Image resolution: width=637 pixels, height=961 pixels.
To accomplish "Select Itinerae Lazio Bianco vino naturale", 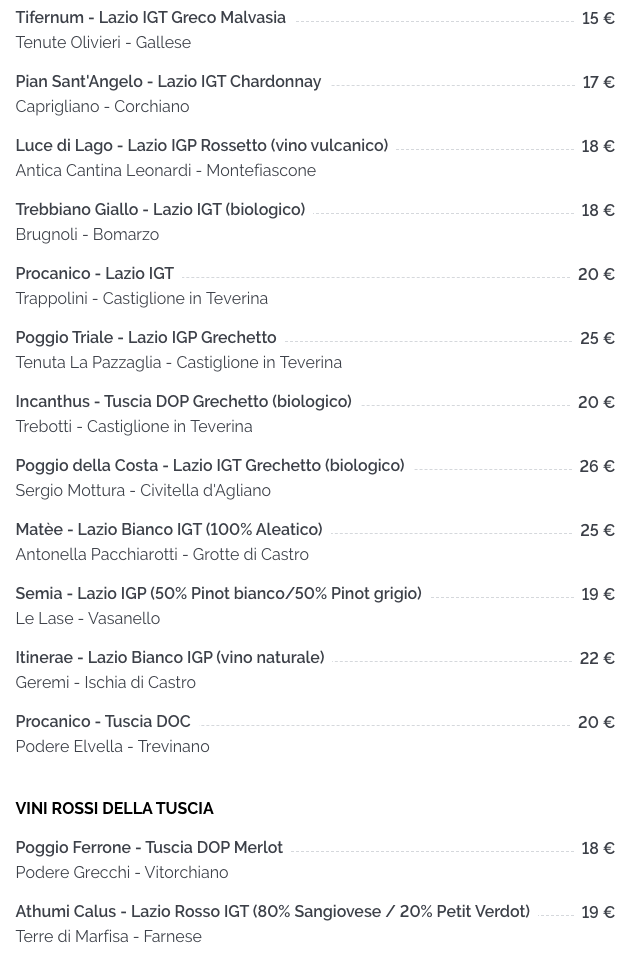I will [x=170, y=658].
